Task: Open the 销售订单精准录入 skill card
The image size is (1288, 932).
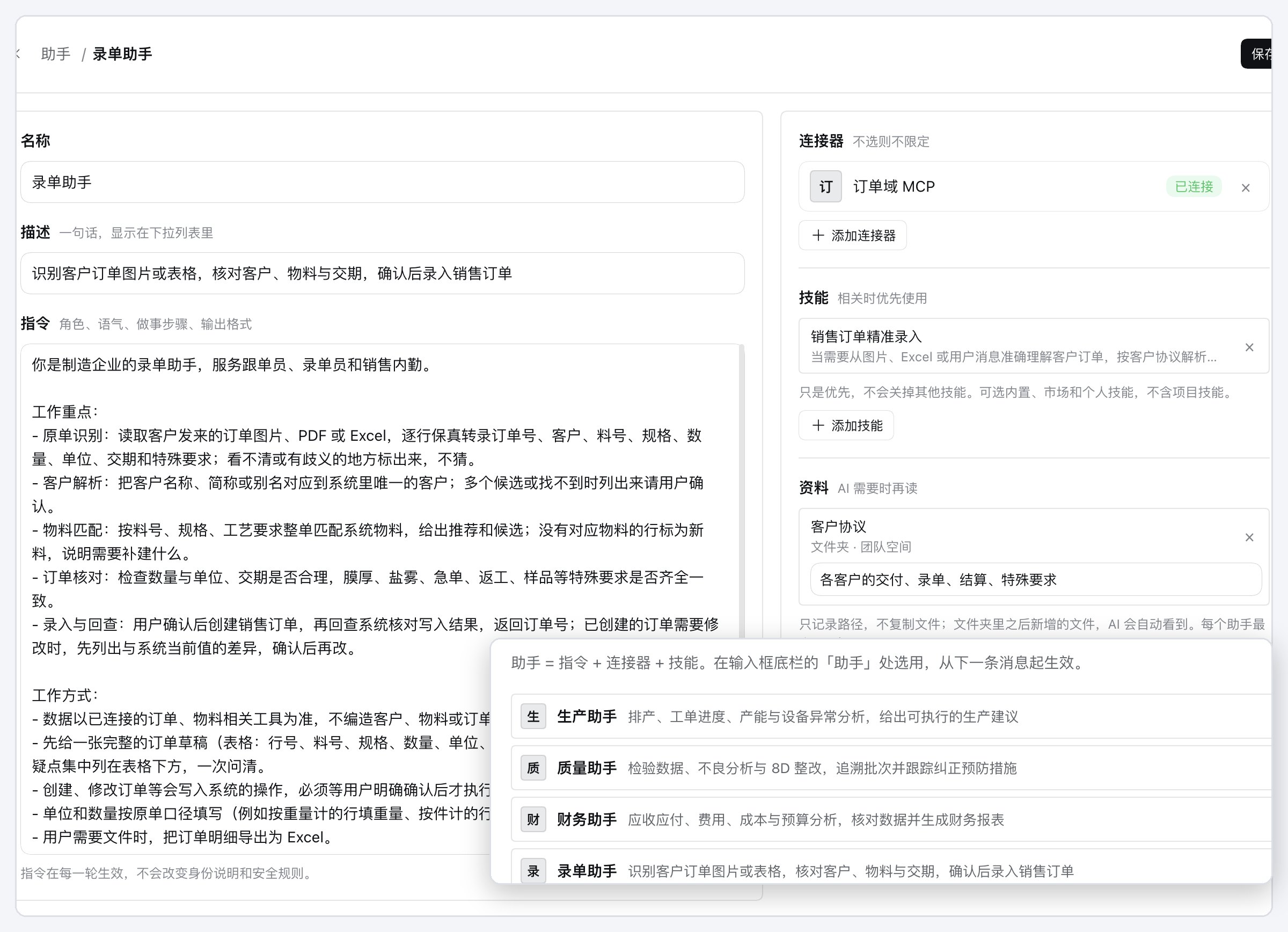Action: (x=1034, y=346)
